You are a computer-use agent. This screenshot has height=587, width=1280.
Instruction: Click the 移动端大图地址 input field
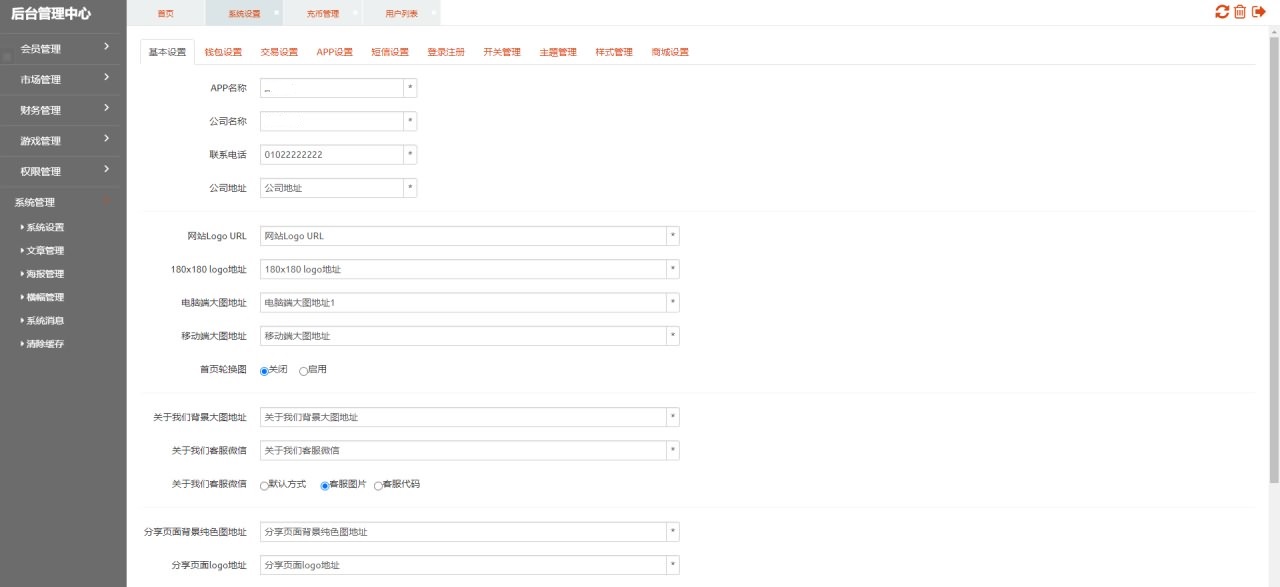click(x=463, y=336)
